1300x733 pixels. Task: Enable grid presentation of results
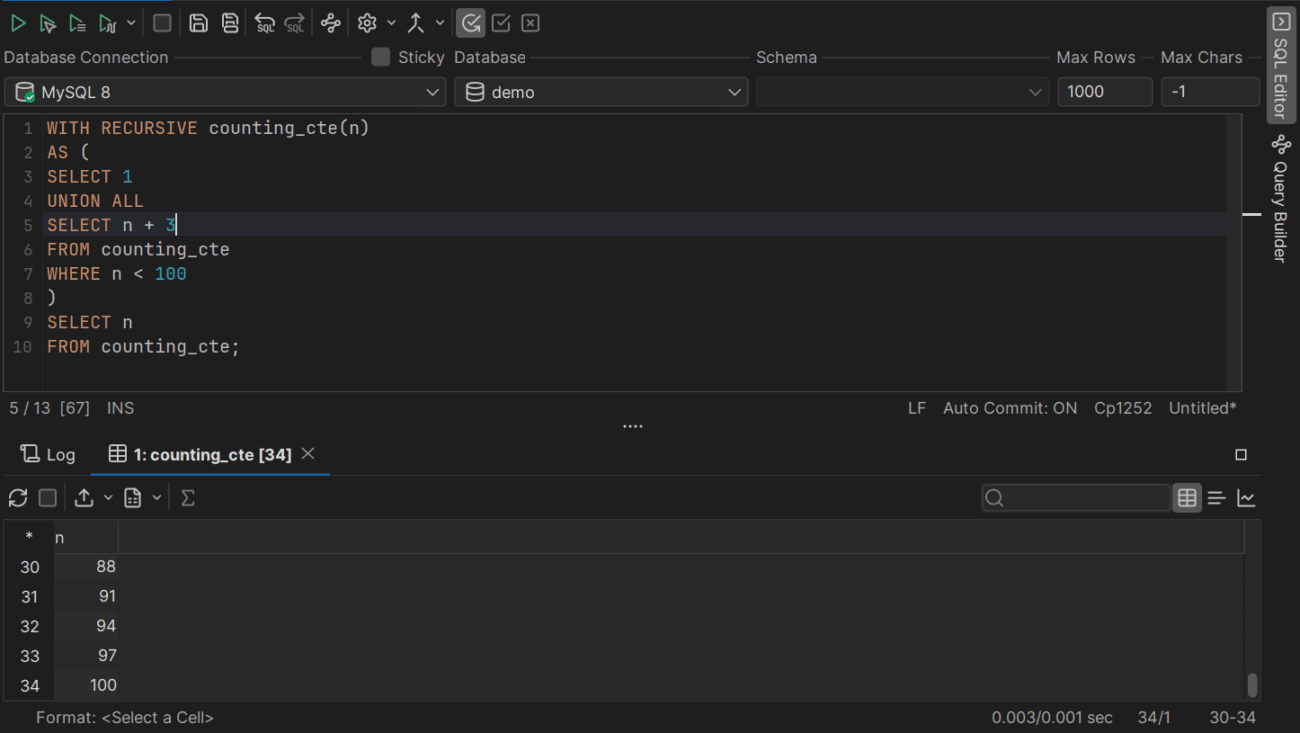click(1186, 497)
